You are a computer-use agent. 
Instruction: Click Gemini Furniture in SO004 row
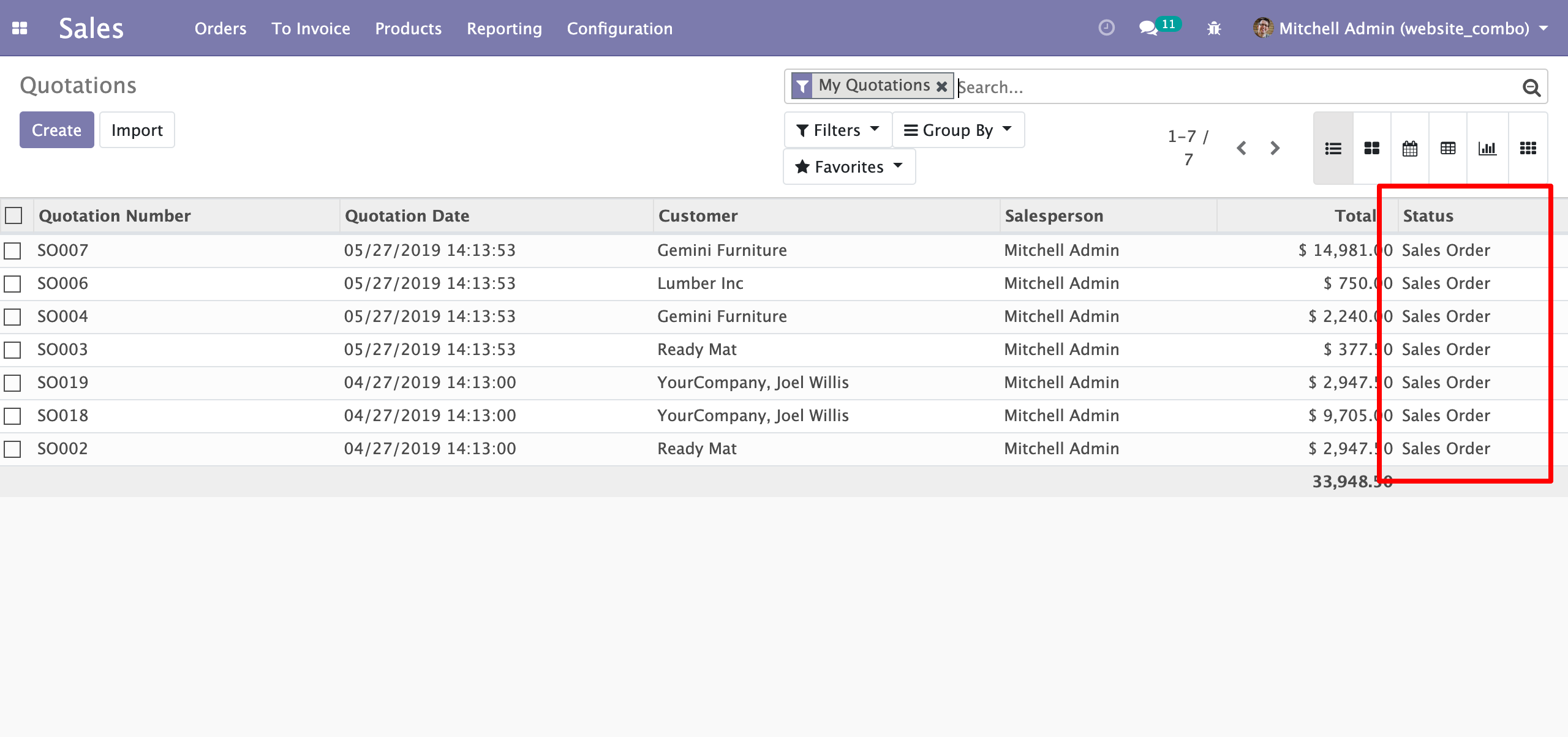point(722,316)
